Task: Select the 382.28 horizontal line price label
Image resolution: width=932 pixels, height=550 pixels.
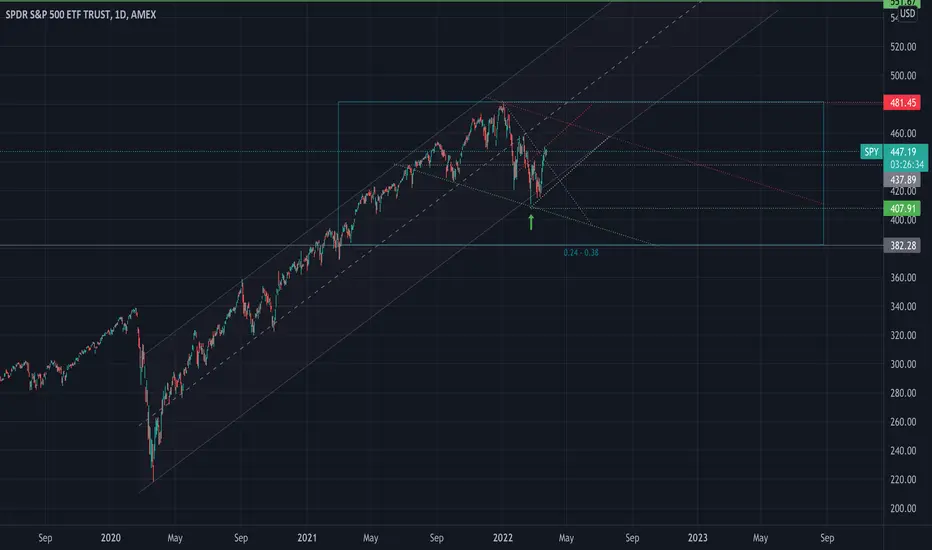Action: pyautogui.click(x=902, y=246)
